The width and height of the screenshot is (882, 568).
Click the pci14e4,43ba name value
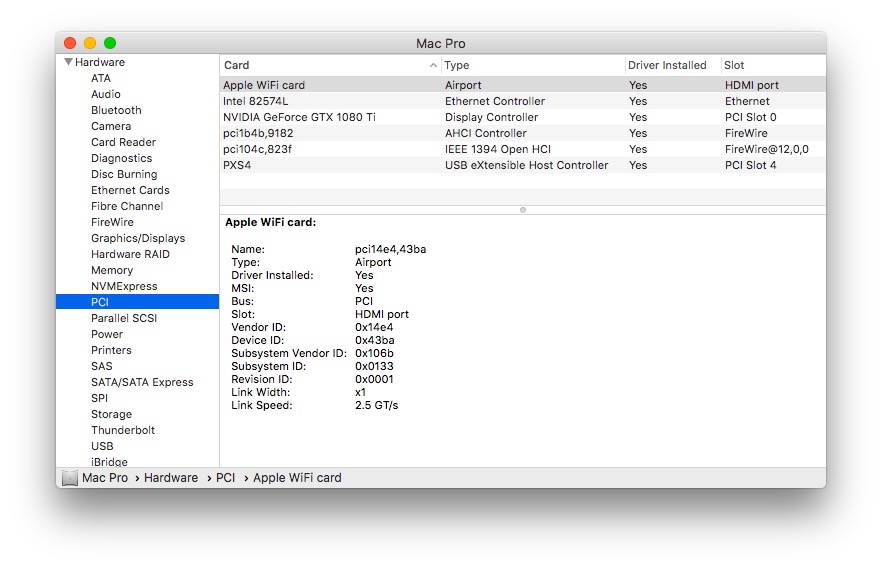[x=390, y=249]
